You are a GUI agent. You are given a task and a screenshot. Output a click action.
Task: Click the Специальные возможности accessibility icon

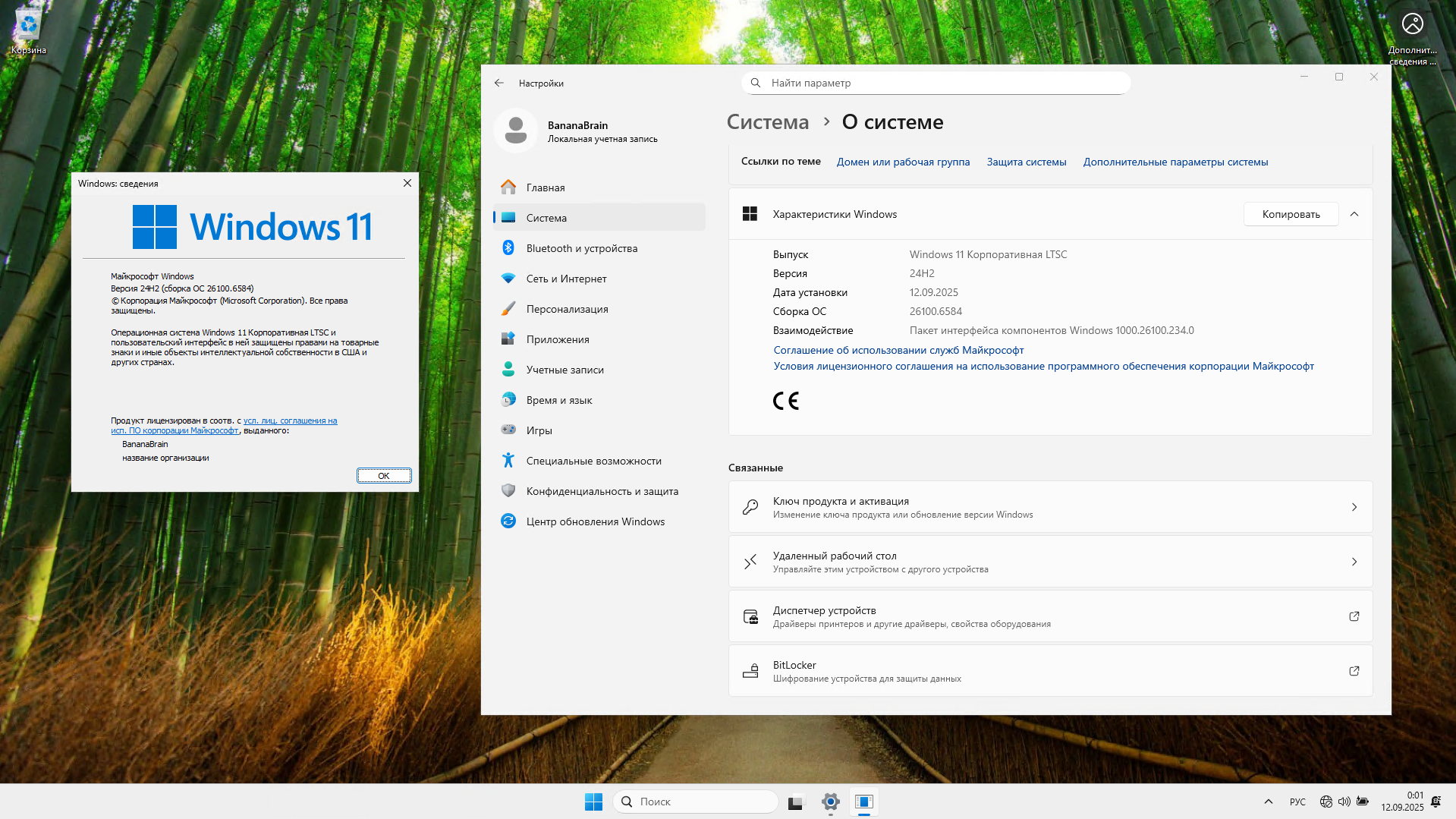tap(508, 461)
